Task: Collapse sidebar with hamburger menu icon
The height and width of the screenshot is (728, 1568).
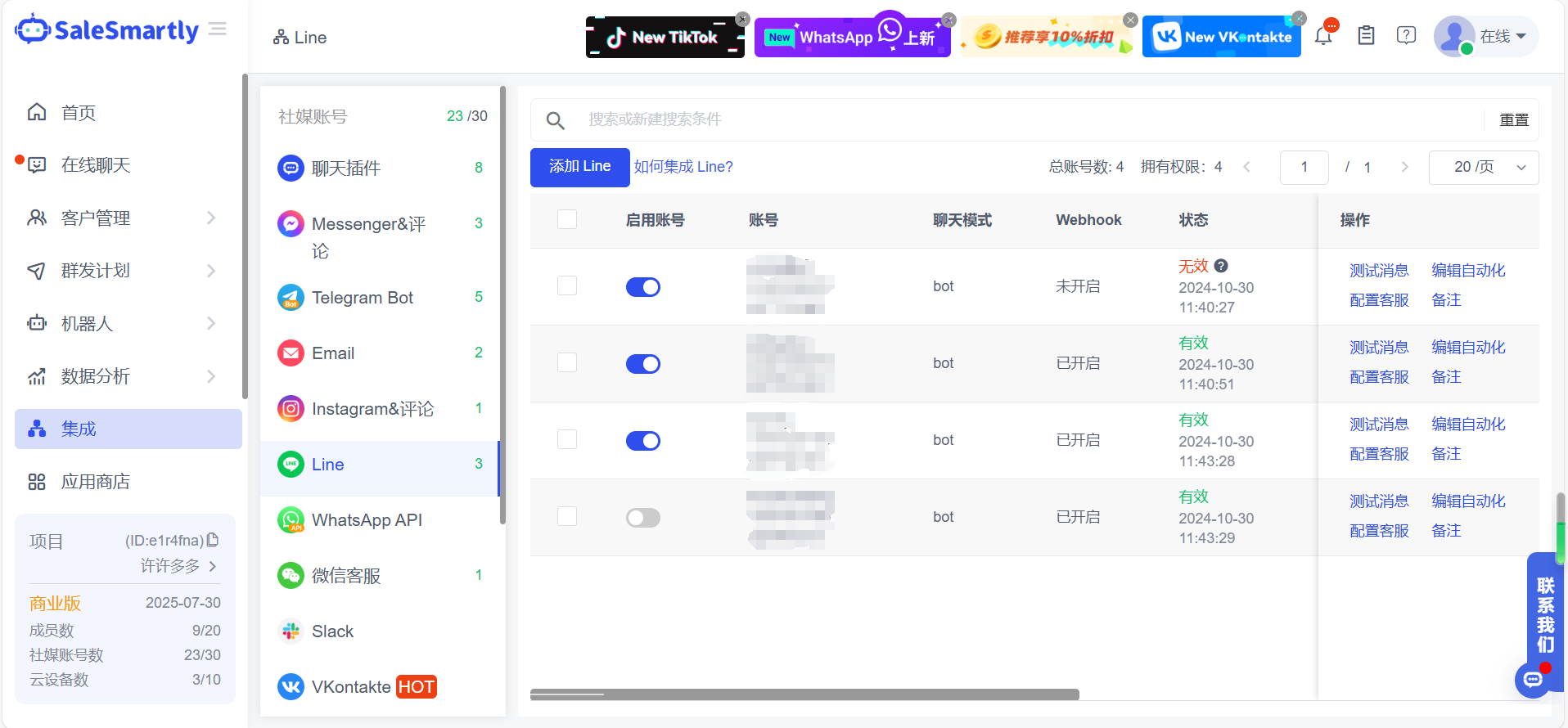Action: coord(218,29)
